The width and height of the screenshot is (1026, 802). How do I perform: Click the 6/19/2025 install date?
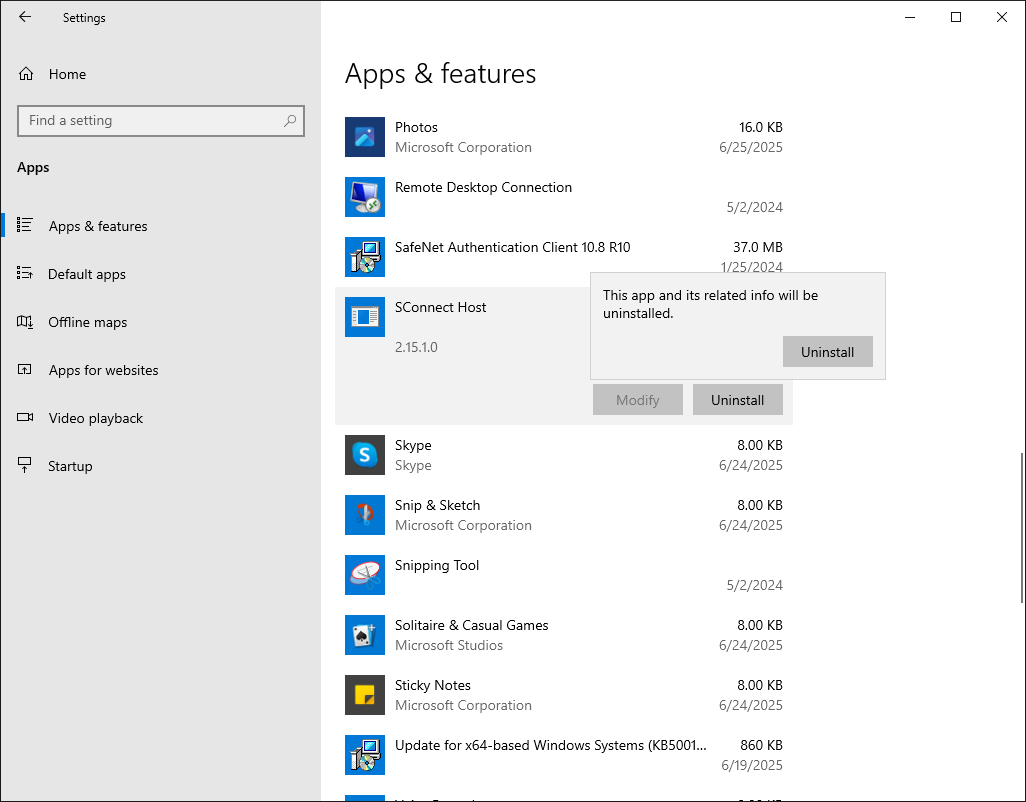coord(752,765)
